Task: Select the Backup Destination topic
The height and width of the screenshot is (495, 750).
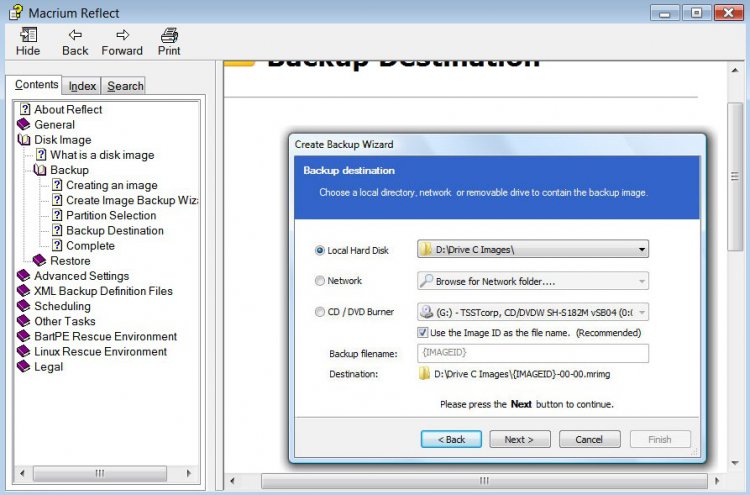Action: [115, 231]
